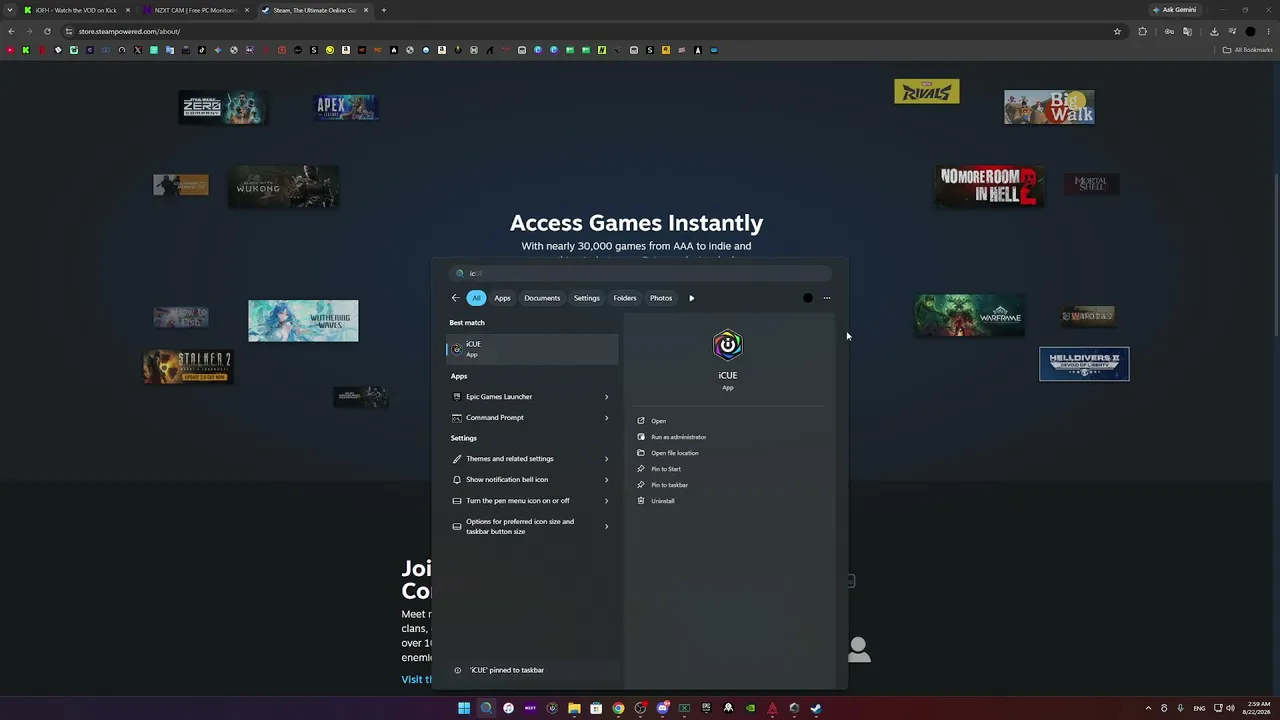Open the YouTube bookmark in bookmarks bar

tap(10, 50)
